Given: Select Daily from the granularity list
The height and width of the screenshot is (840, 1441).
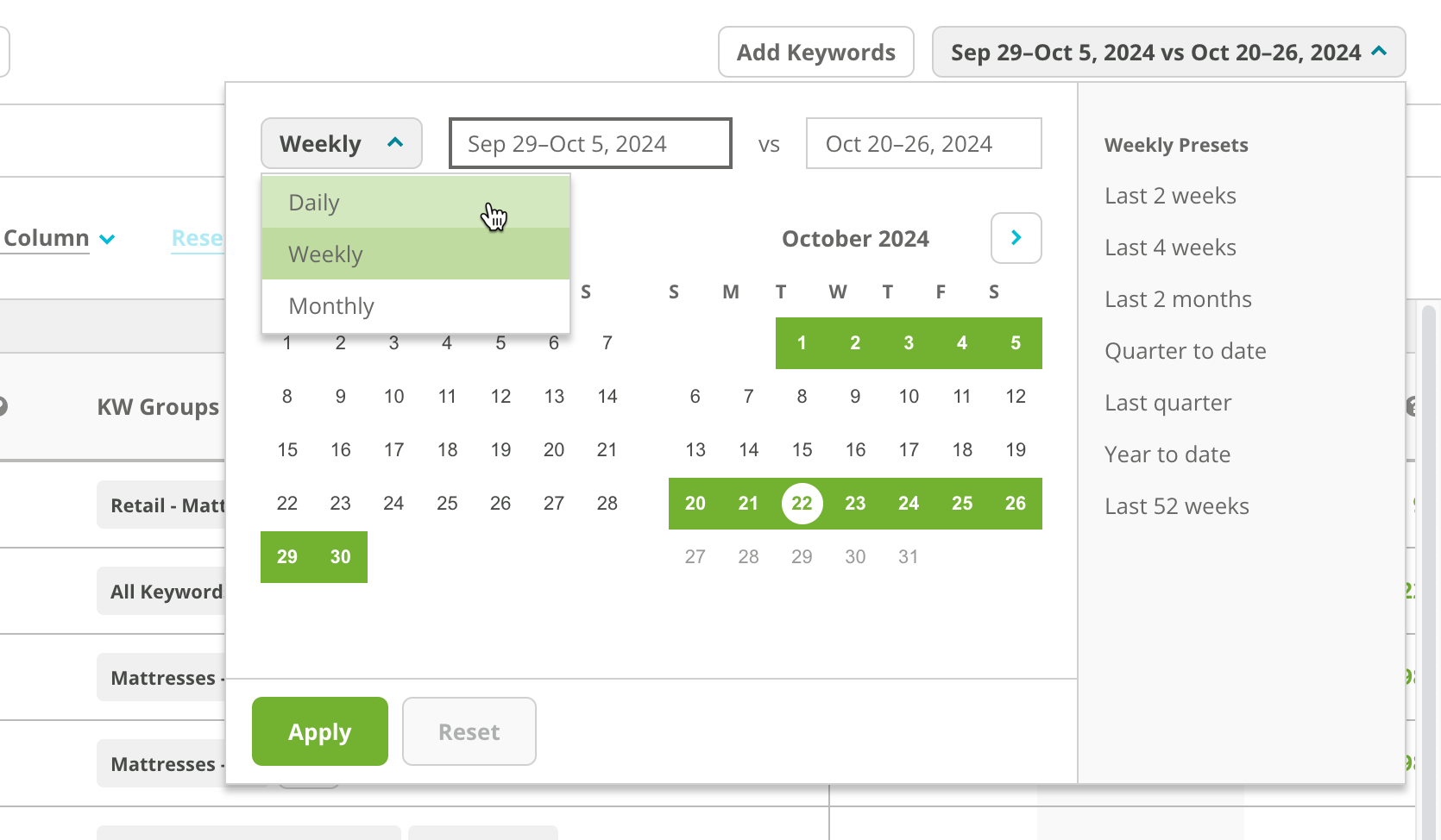Looking at the screenshot, I should click(416, 203).
